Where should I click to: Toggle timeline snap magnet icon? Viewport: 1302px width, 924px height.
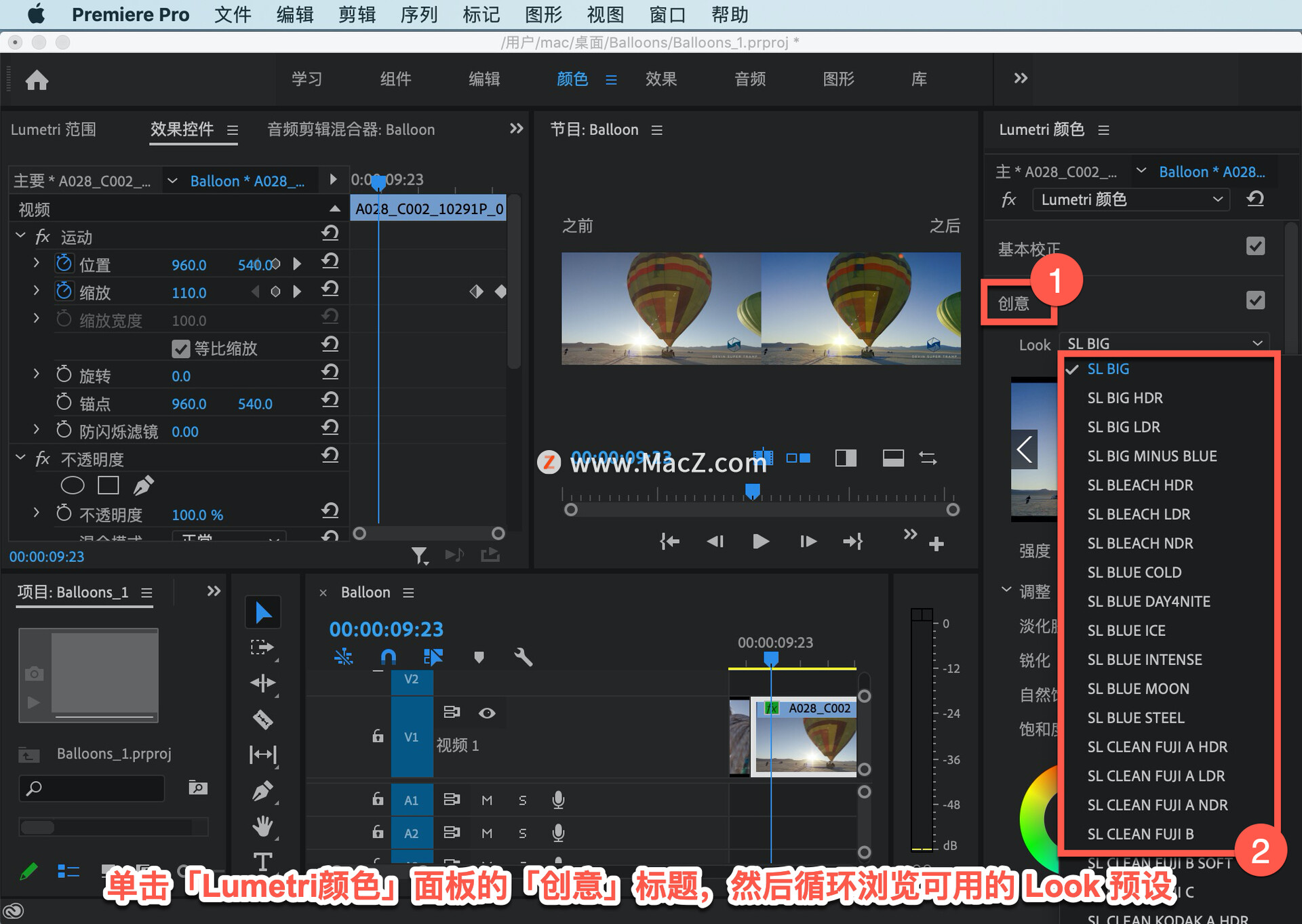[388, 656]
